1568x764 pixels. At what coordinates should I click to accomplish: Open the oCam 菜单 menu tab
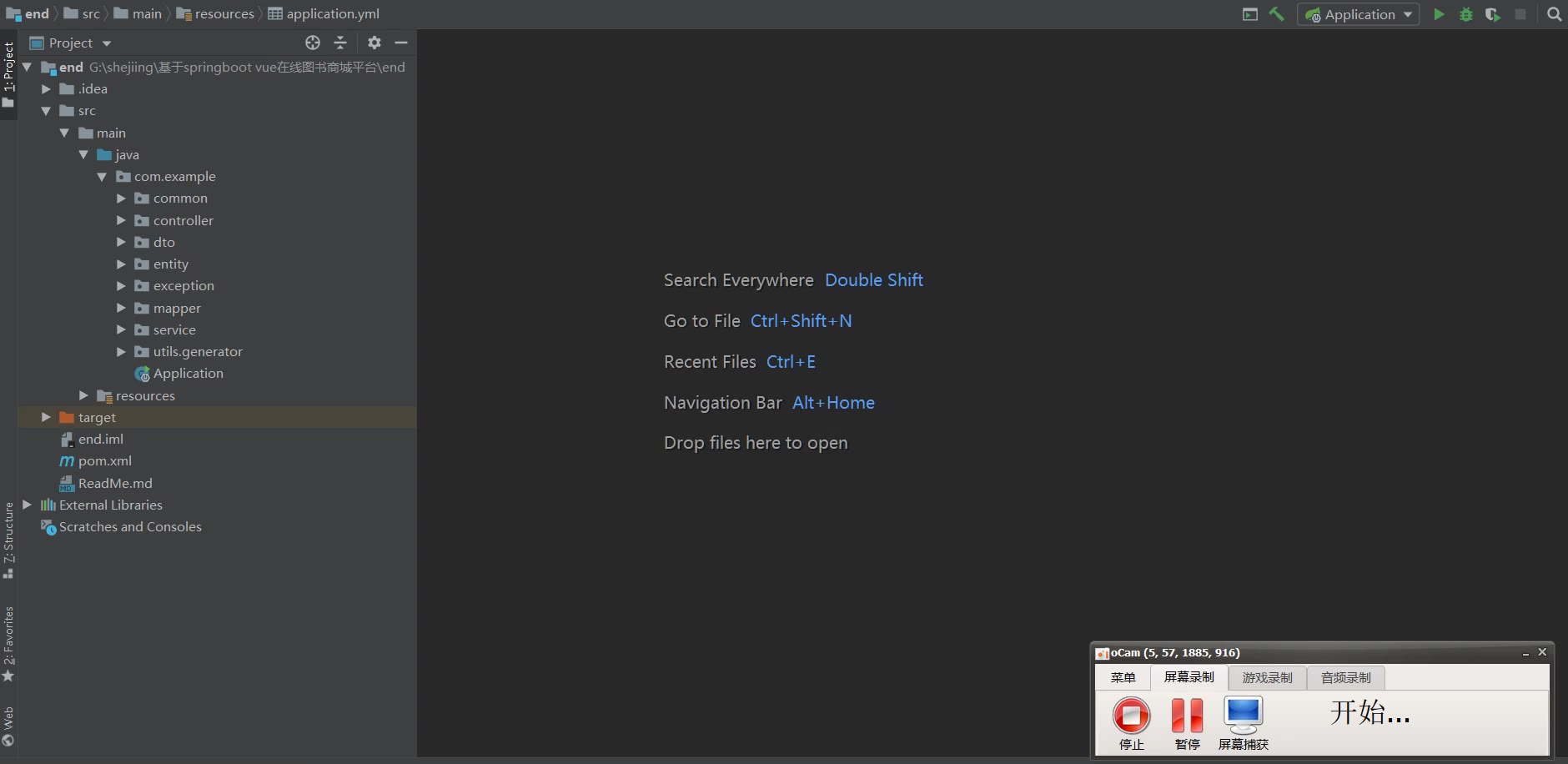1123,677
